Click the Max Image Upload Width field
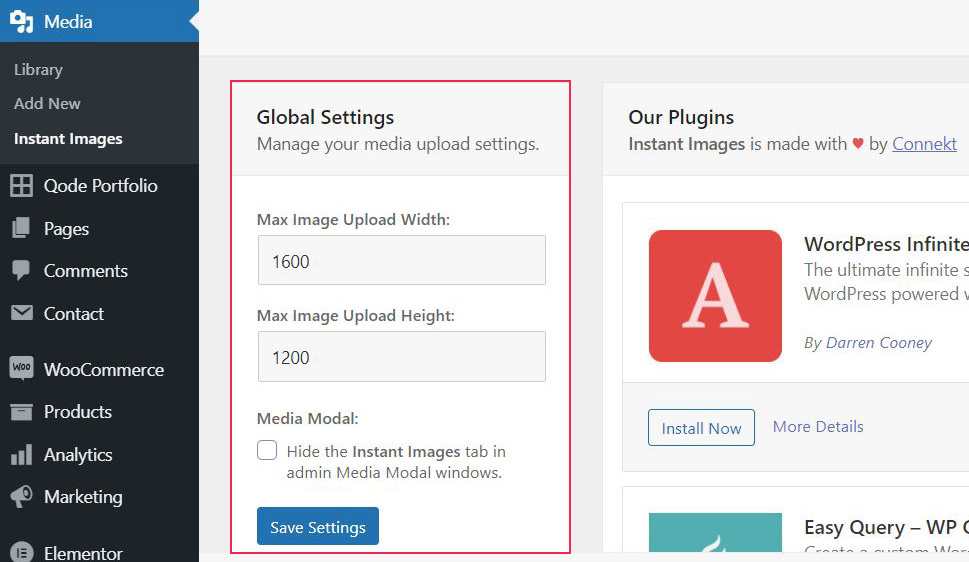The height and width of the screenshot is (562, 969). coord(402,260)
